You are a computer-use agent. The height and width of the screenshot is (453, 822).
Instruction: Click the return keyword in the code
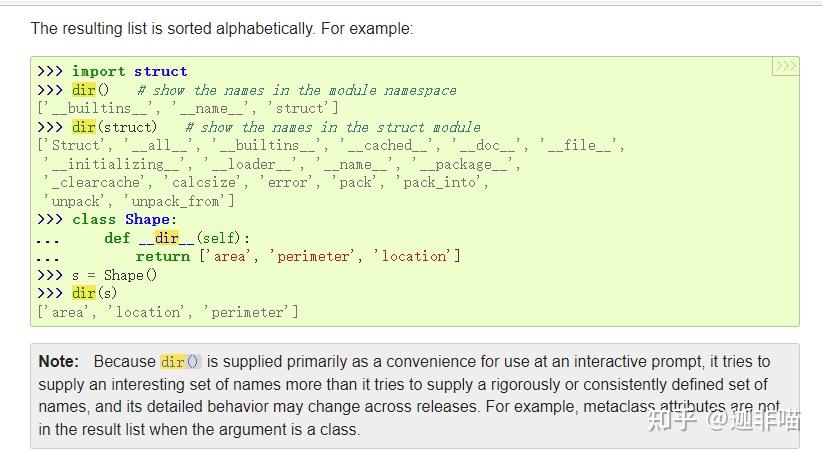pyautogui.click(x=163, y=256)
